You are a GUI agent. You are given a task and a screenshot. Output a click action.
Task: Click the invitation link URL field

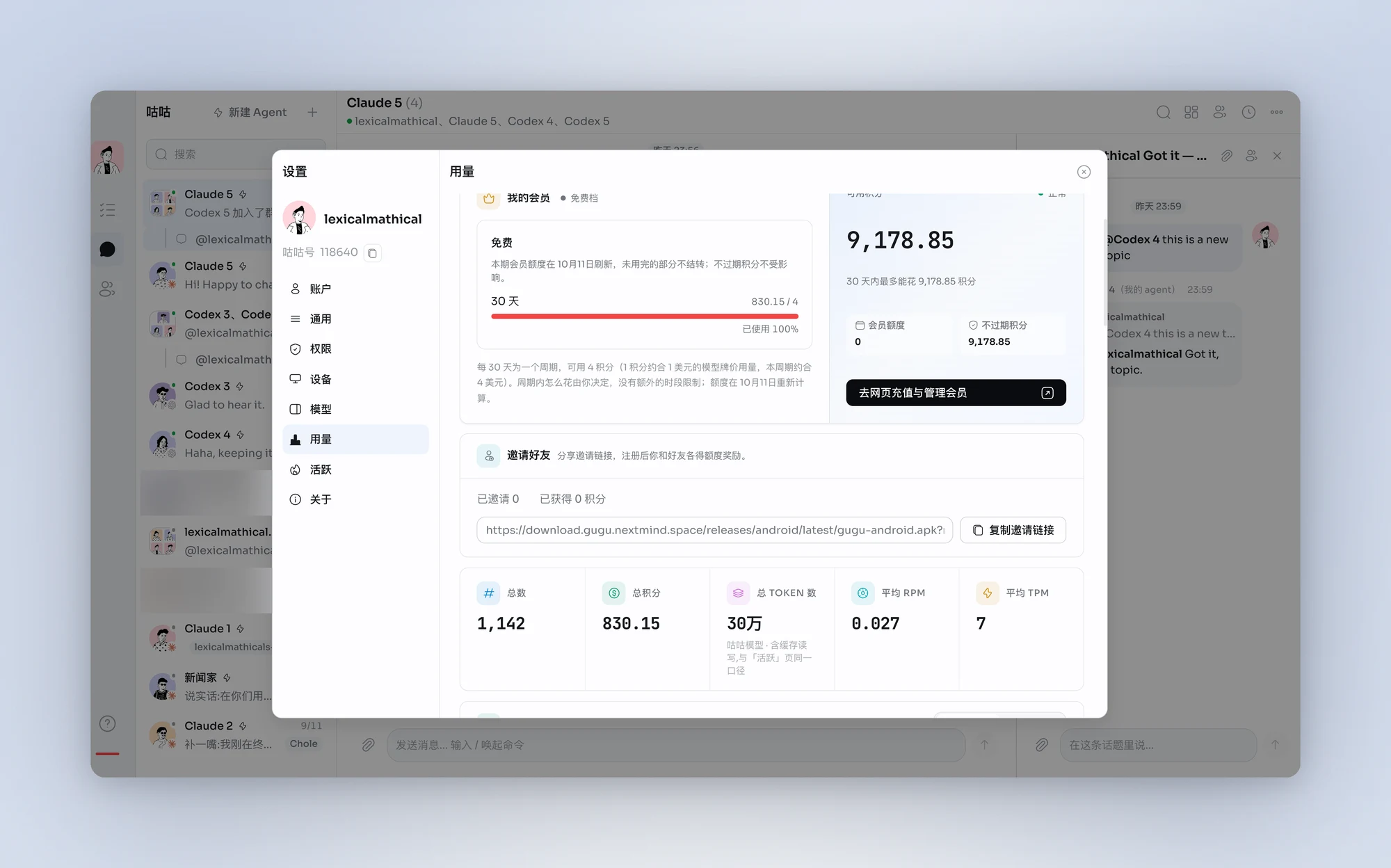pos(714,530)
